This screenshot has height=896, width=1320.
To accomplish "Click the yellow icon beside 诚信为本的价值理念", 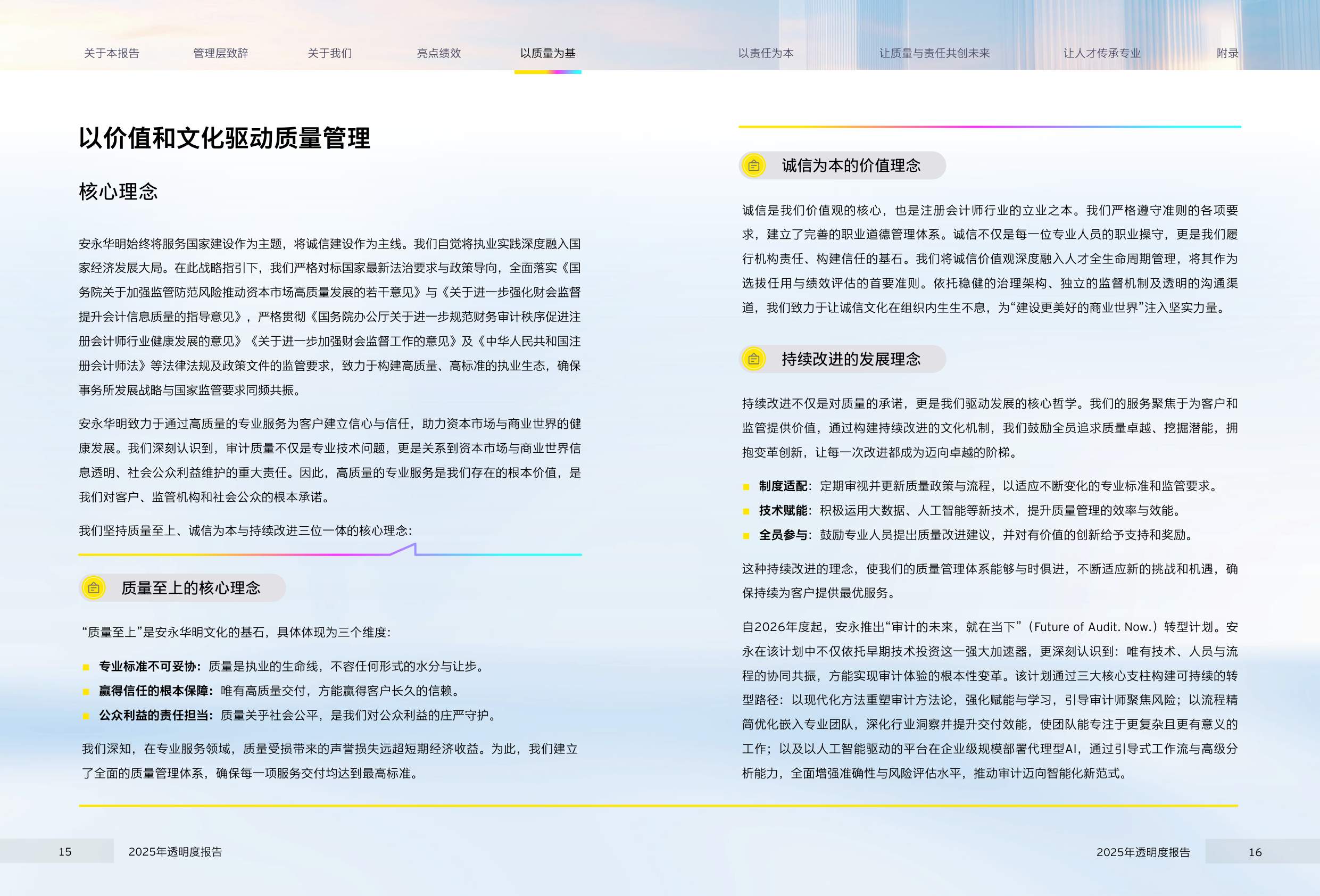I will (x=754, y=165).
